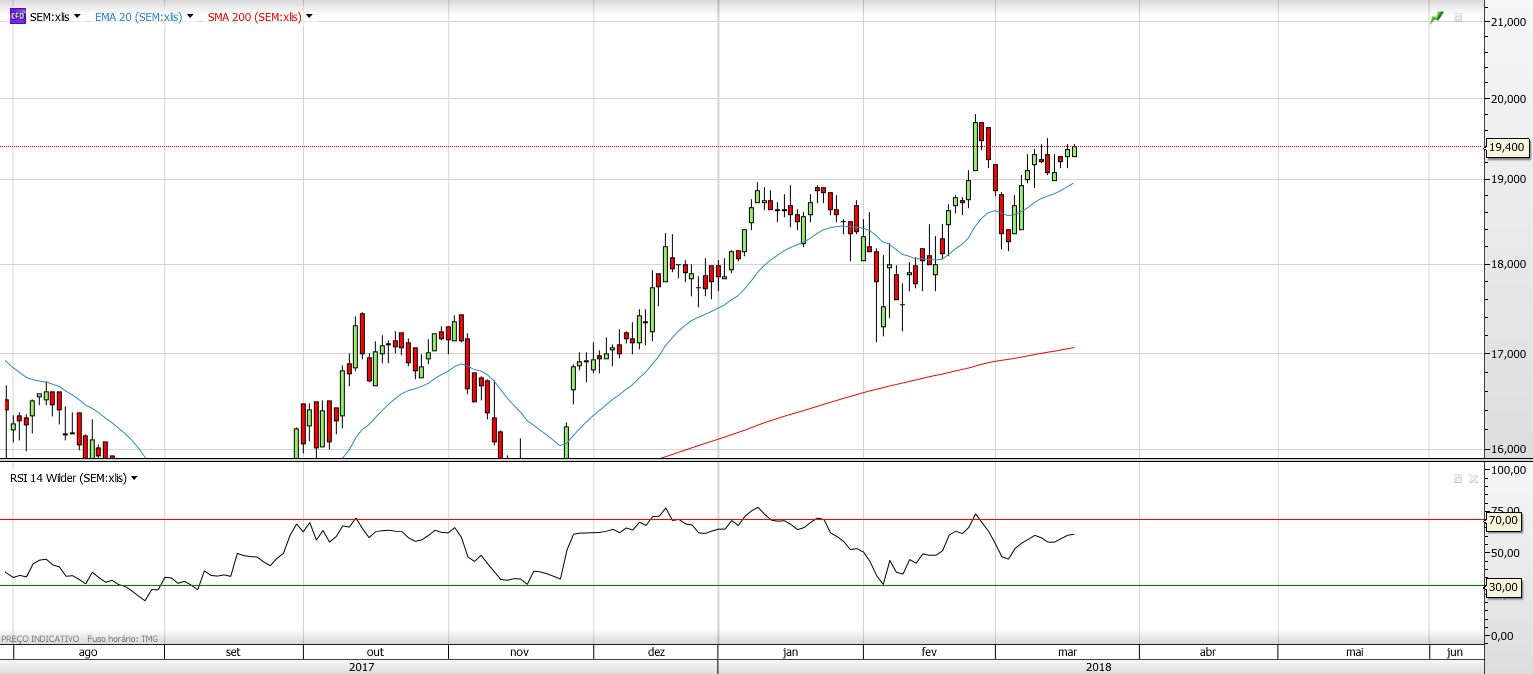This screenshot has height=674, width=1533.
Task: Close the RSI indicator panel
Action: [x=1473, y=479]
